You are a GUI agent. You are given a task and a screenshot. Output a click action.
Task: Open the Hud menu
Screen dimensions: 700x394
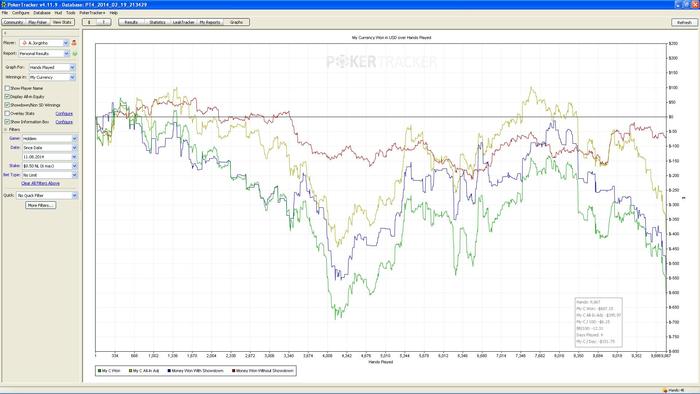click(58, 13)
